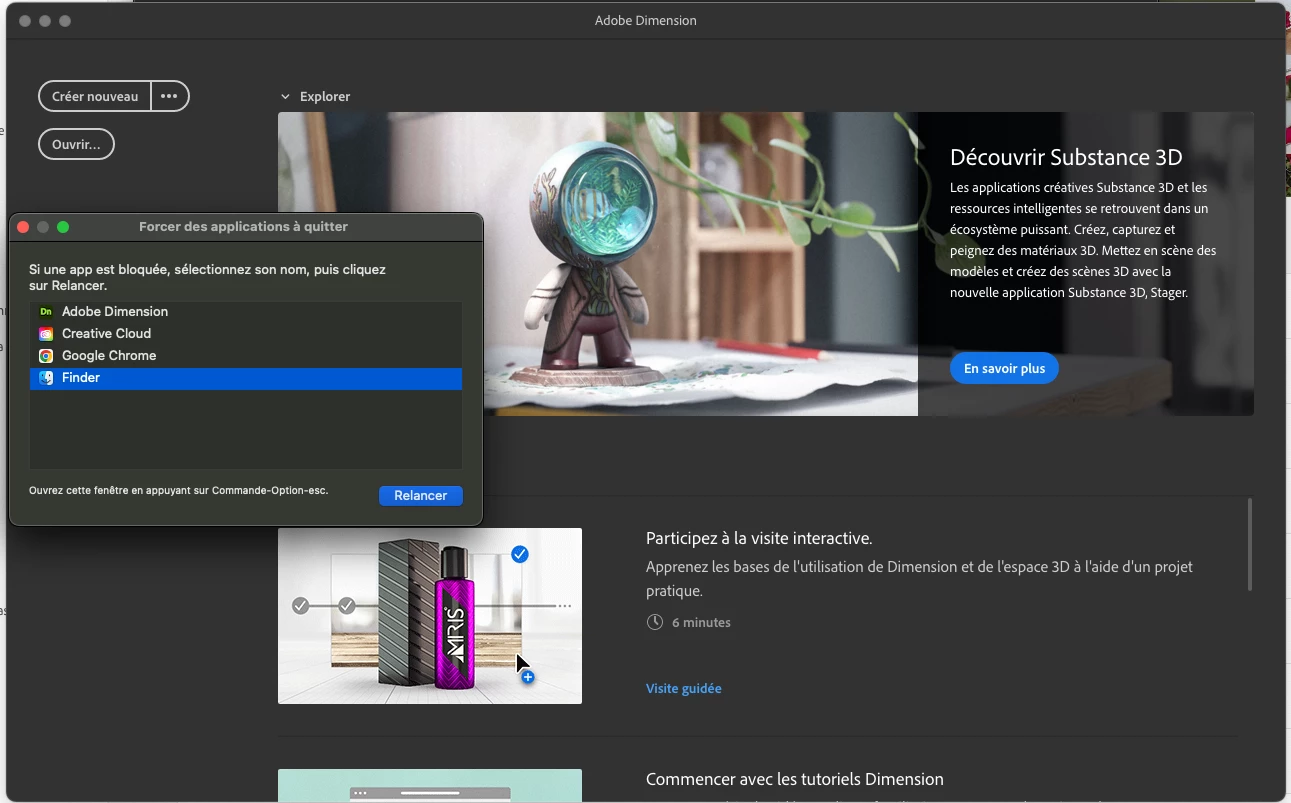Click the Creative Cloud app icon
This screenshot has height=803, width=1291.
(46, 334)
